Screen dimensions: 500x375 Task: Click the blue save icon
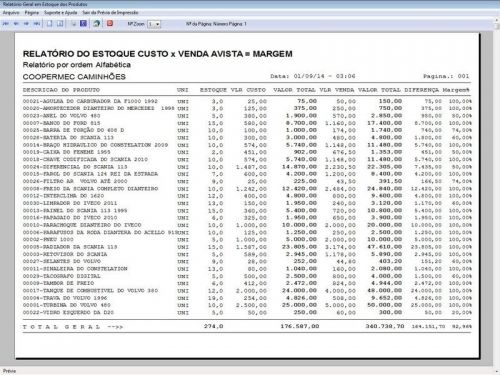(84, 23)
